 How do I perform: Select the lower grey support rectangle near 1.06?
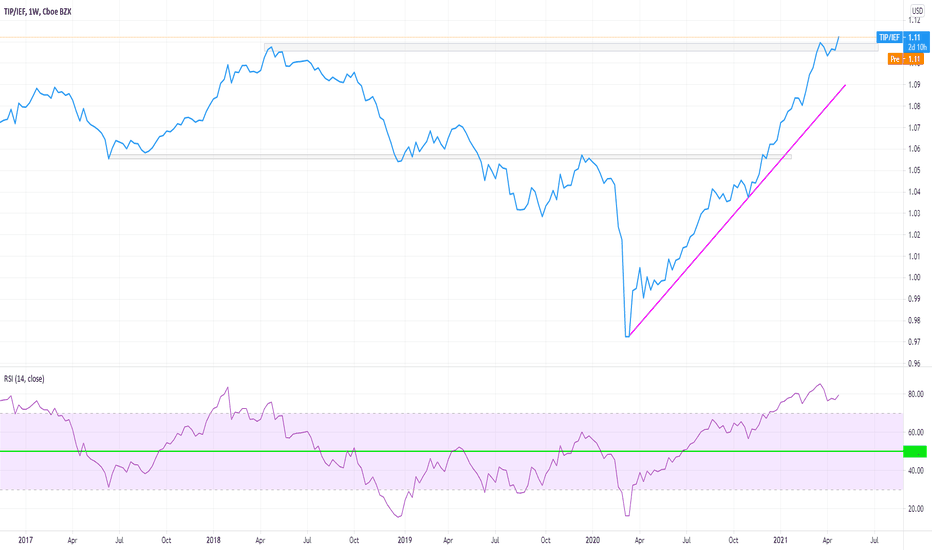click(450, 156)
